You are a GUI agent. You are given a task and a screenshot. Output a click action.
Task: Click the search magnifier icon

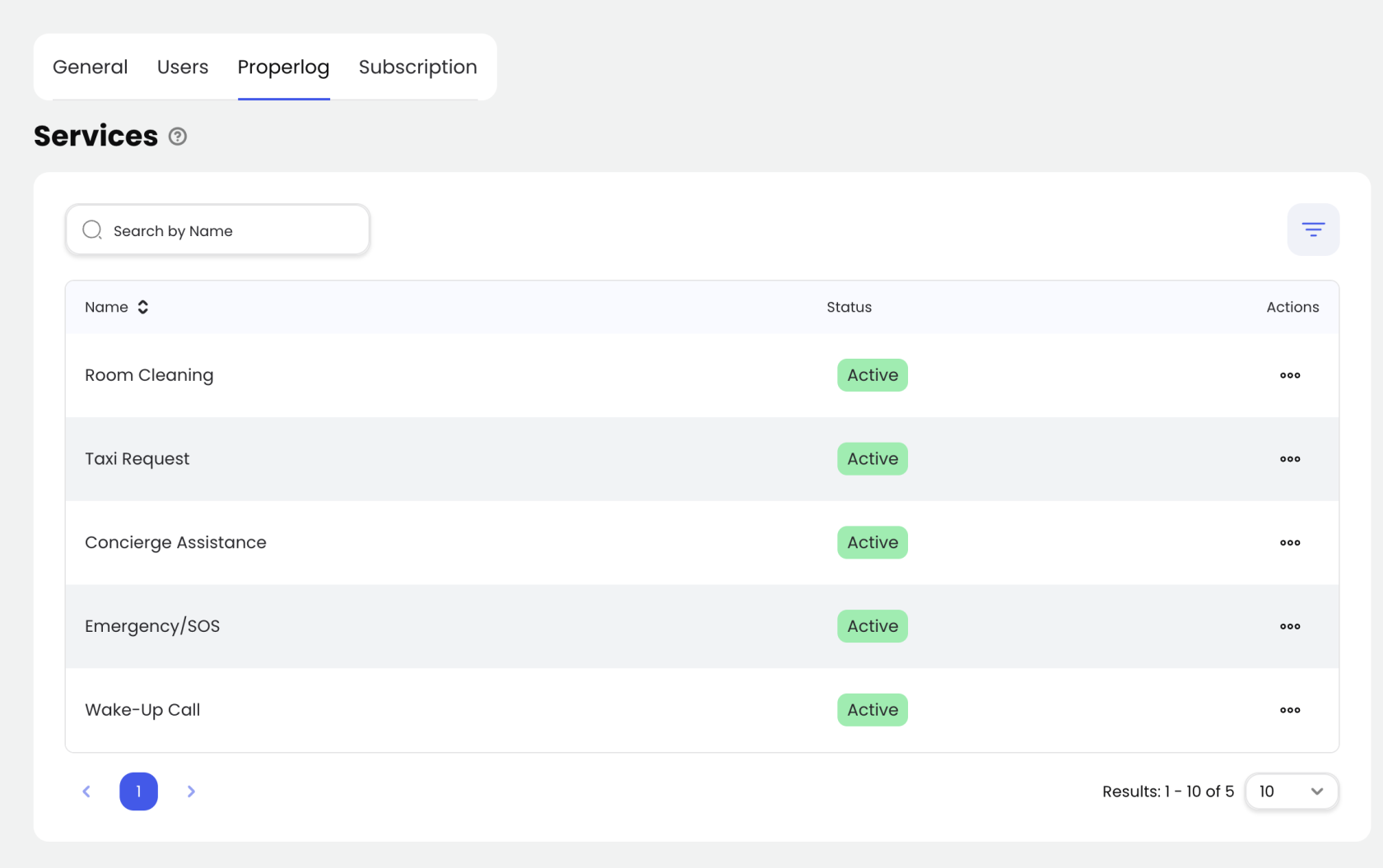click(x=92, y=230)
